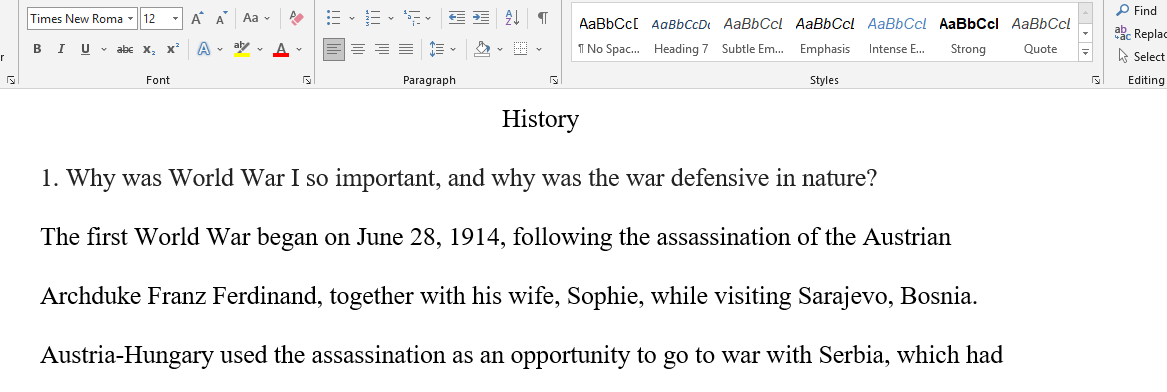This screenshot has height=392, width=1167.
Task: Create a multilevel list
Action: [412, 19]
